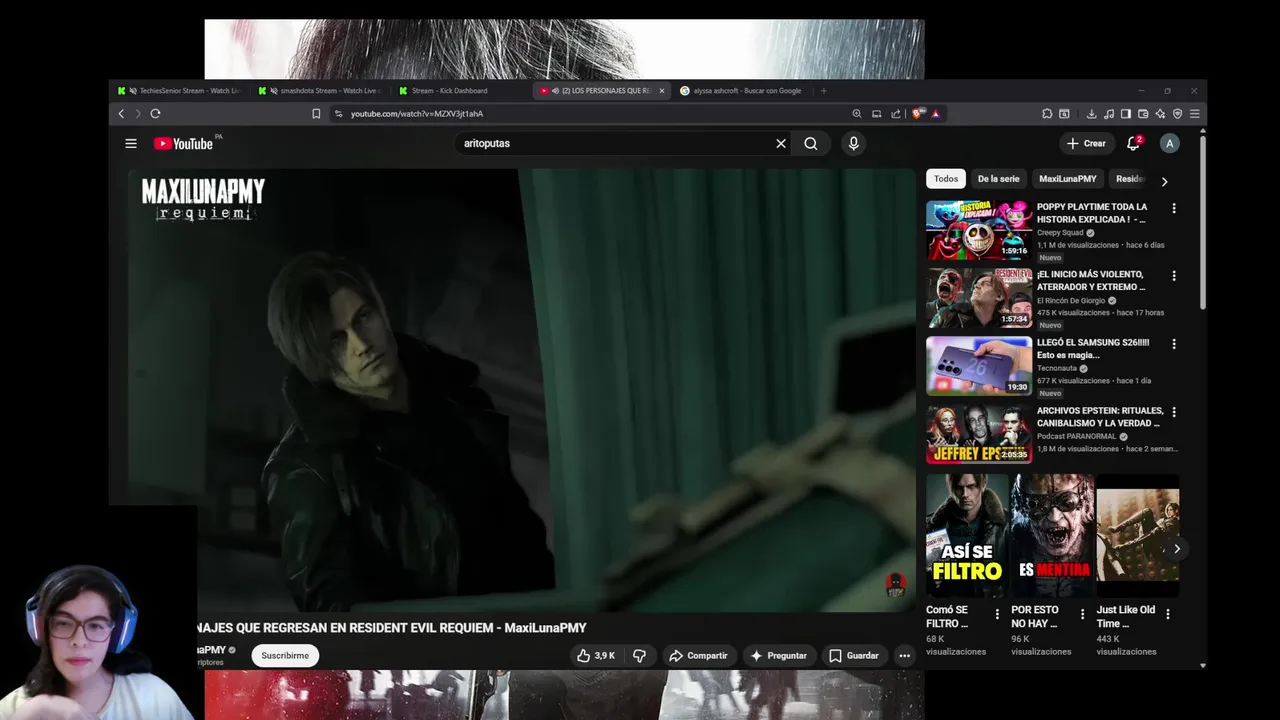Bookmark this page in address bar
The width and height of the screenshot is (1280, 720).
pos(316,114)
